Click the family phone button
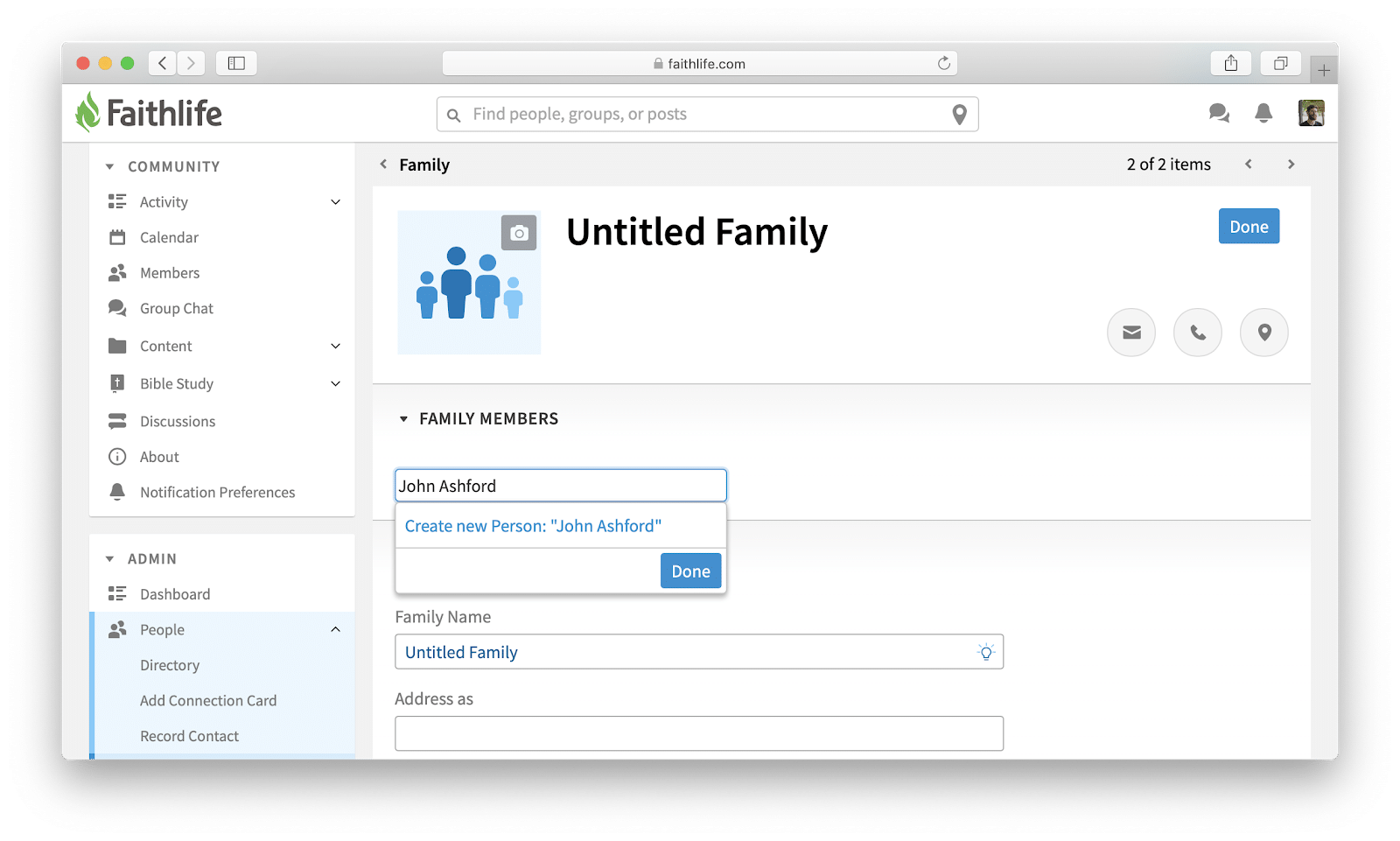 1198,333
